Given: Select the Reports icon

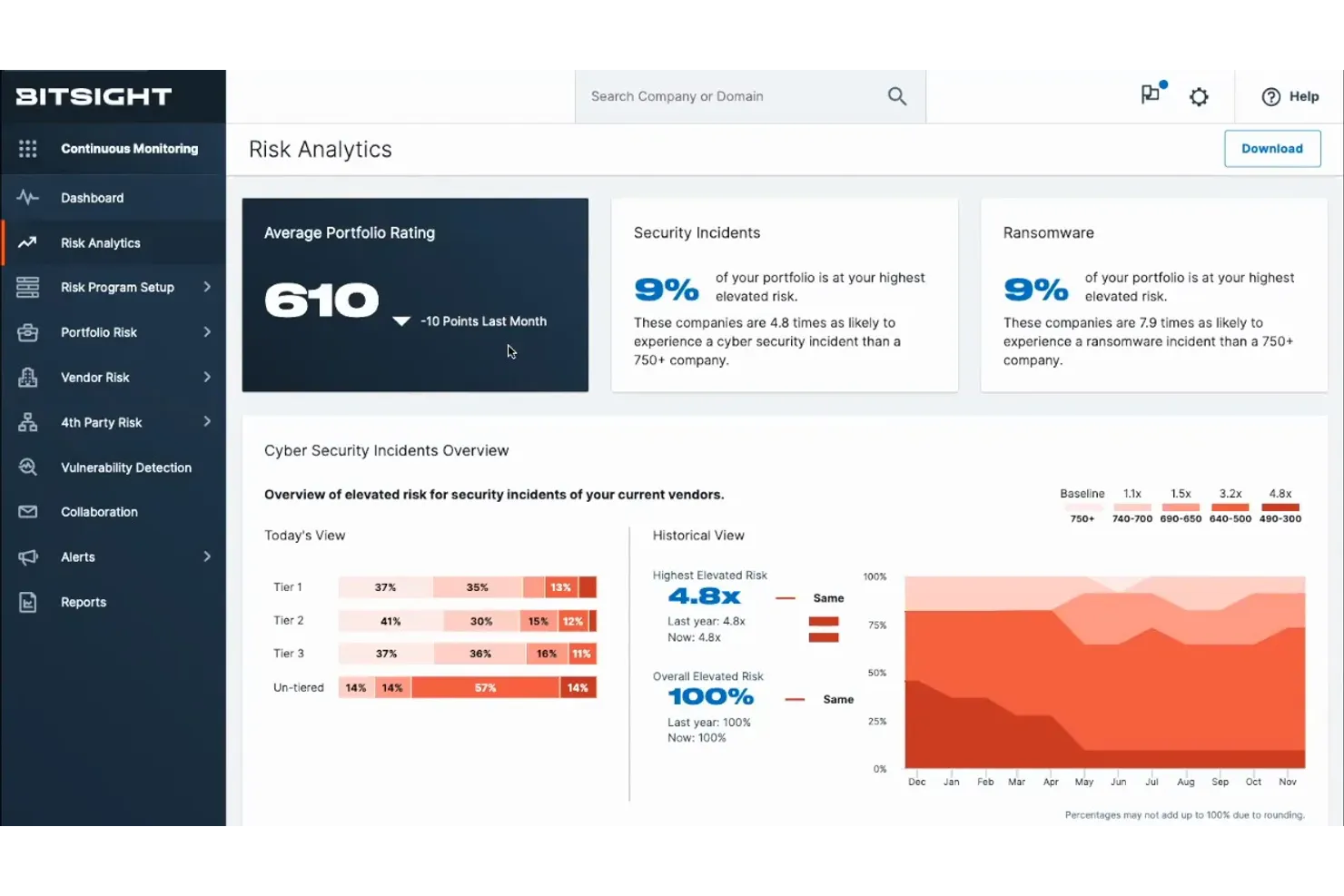Looking at the screenshot, I should click(x=27, y=602).
